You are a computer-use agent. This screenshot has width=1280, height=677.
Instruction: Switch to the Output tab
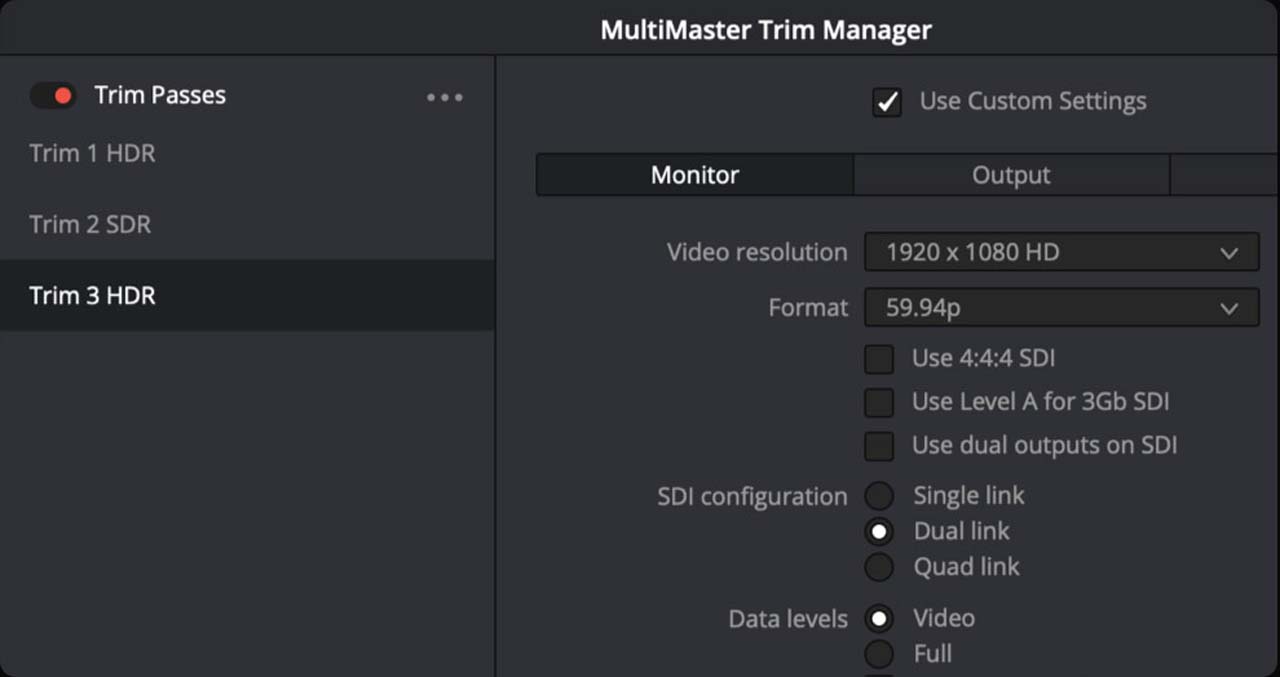(1011, 175)
